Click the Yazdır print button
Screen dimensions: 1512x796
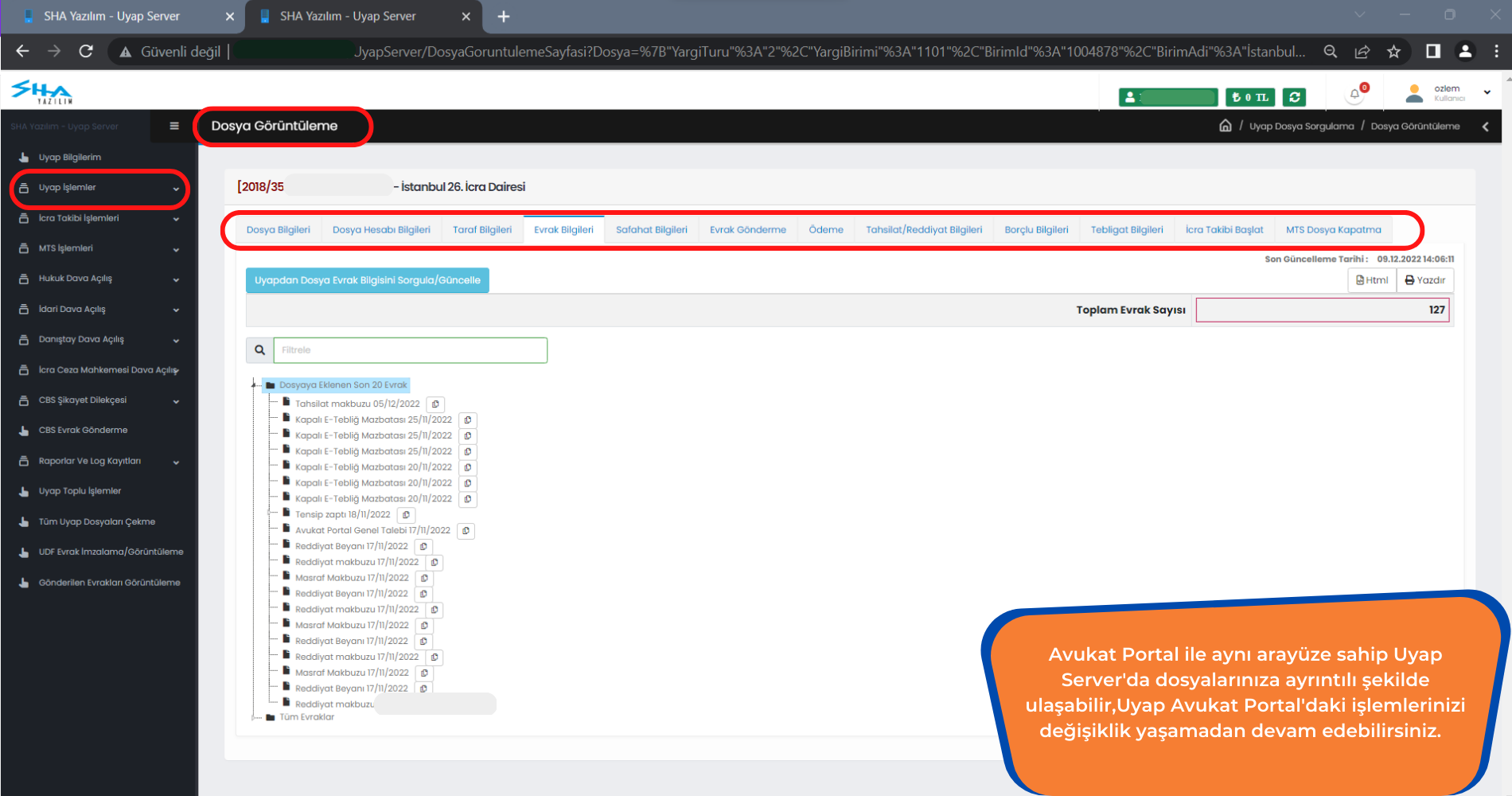click(1424, 280)
